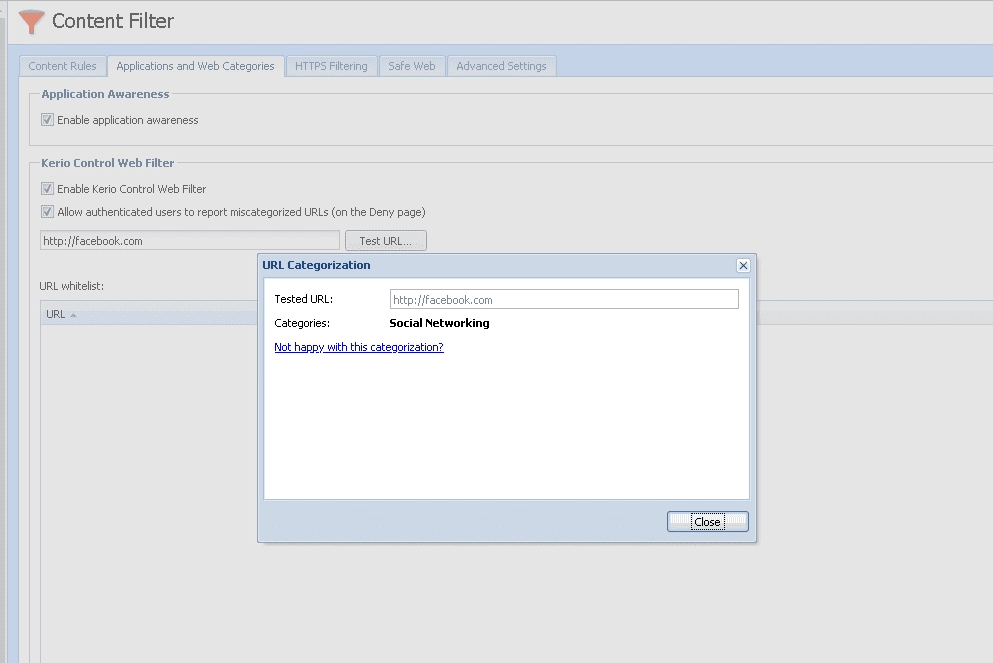993x663 pixels.
Task: Switch to the Content Rules tab
Action: tap(62, 66)
